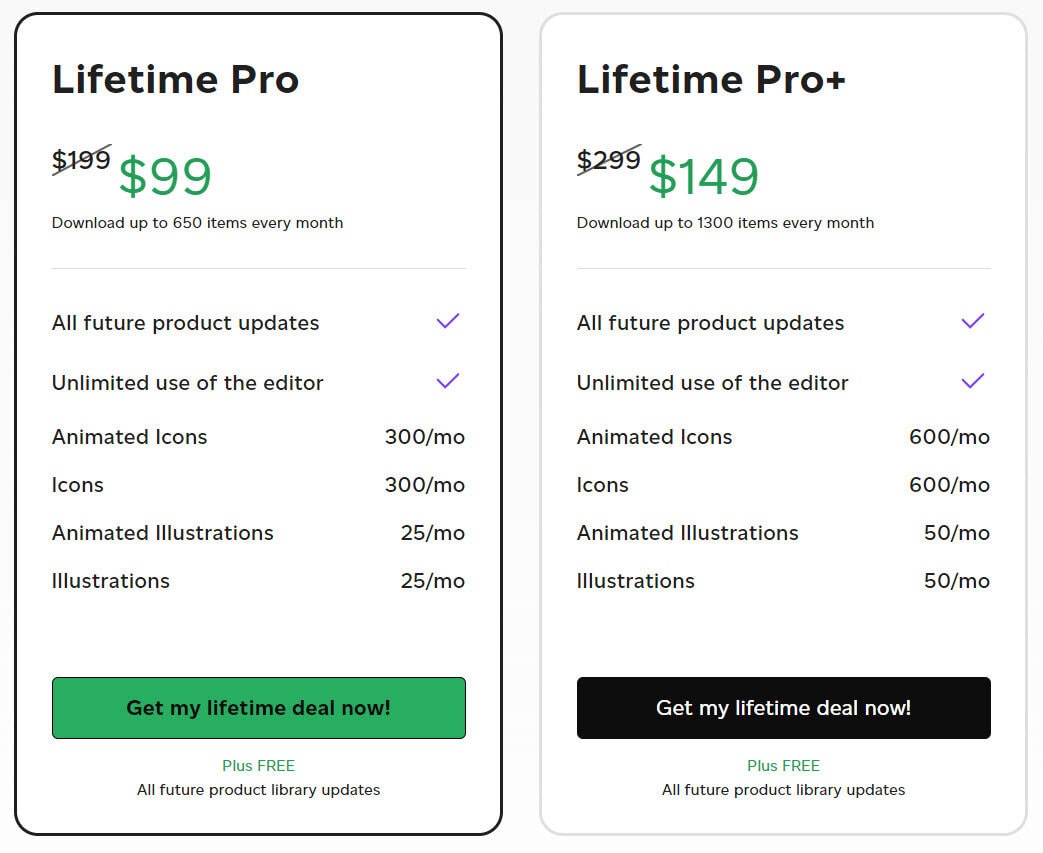Click Animated Icons 600/mo value
Screen dimensions: 1043x853
949,437
